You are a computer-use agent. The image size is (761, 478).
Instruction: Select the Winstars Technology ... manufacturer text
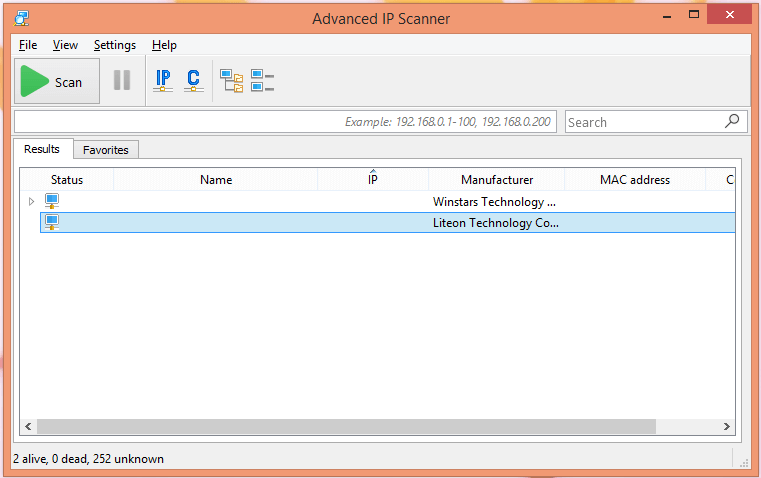(494, 202)
